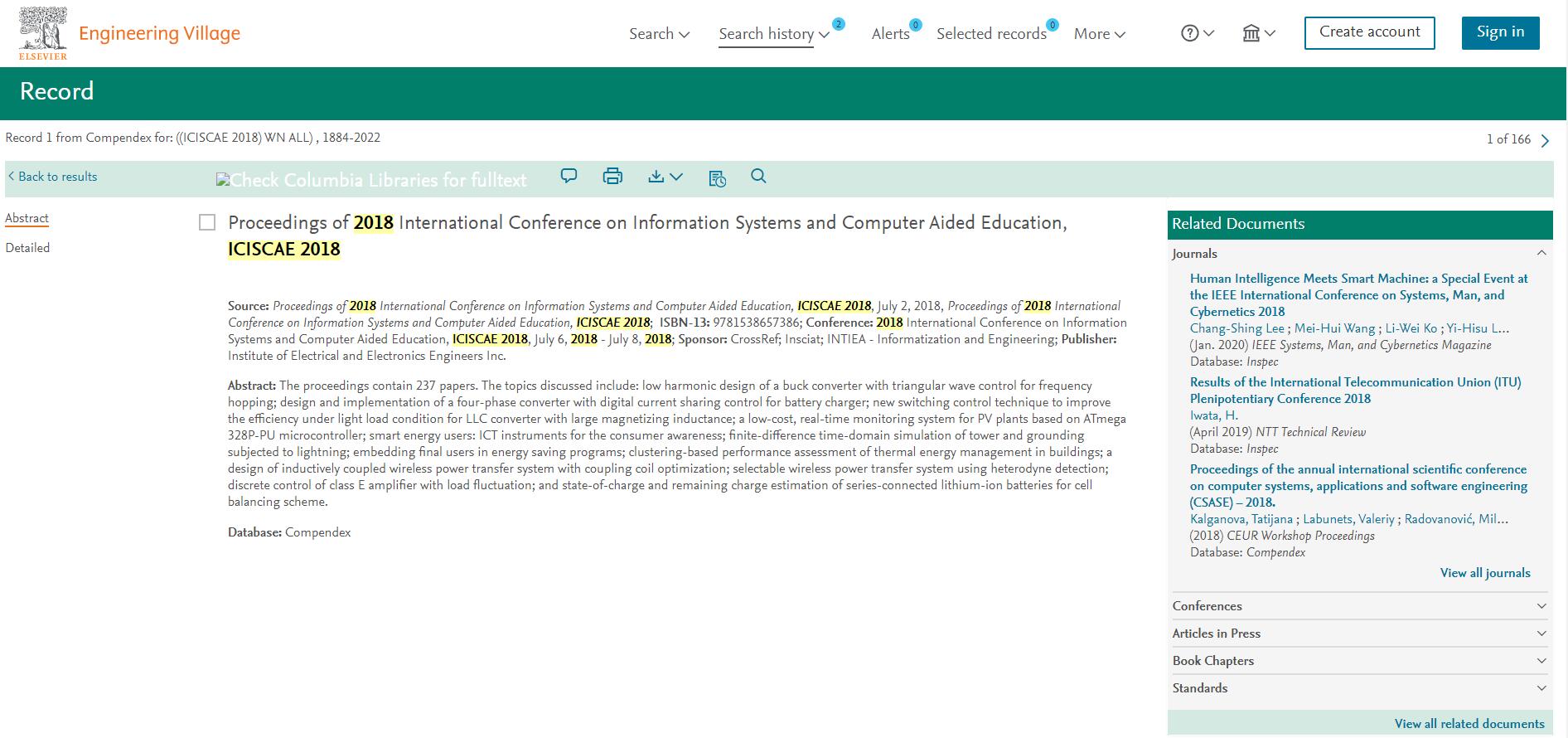Open the help question mark menu
The width and height of the screenshot is (1568, 738).
(x=1197, y=34)
